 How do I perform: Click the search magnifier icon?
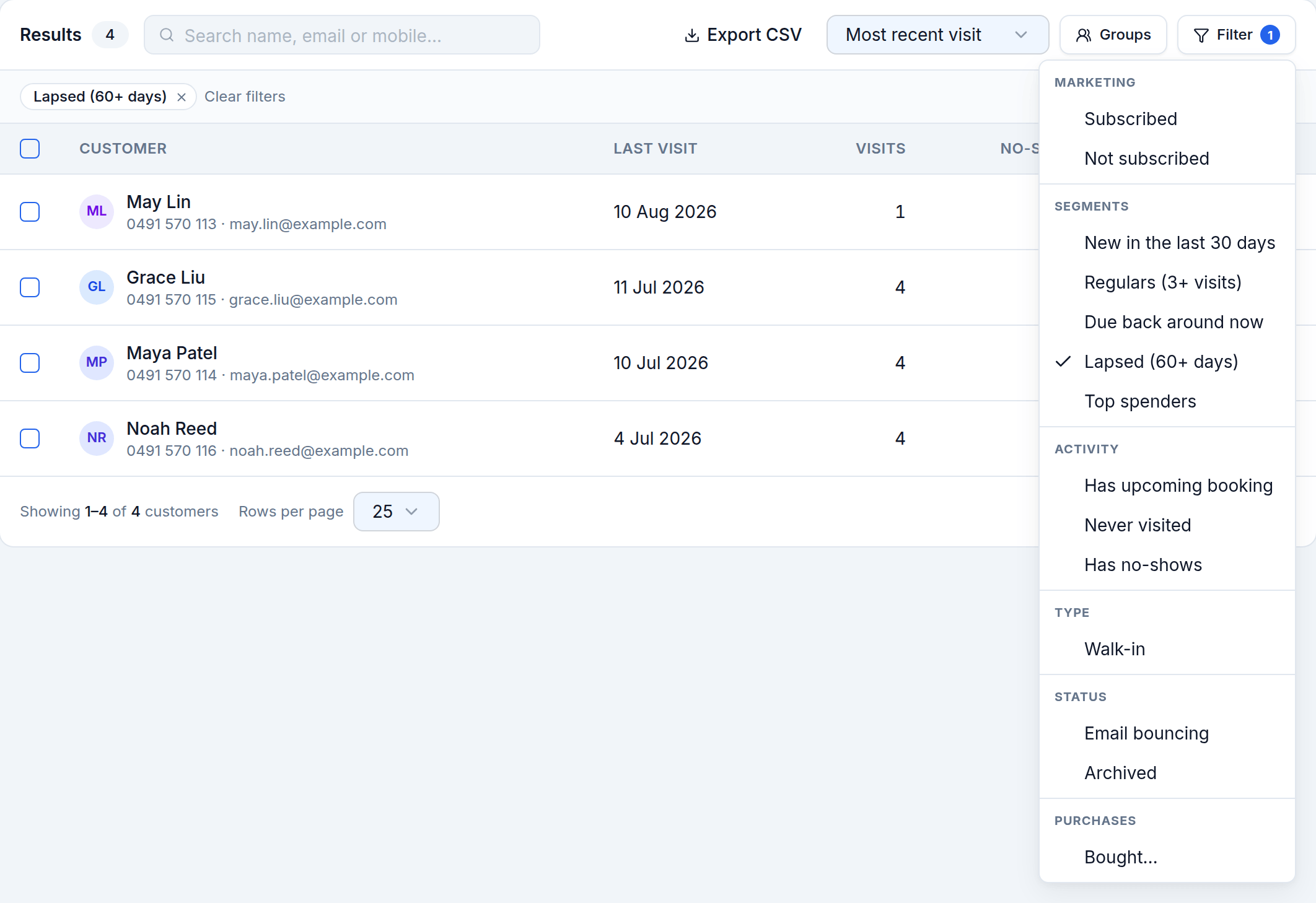click(167, 35)
